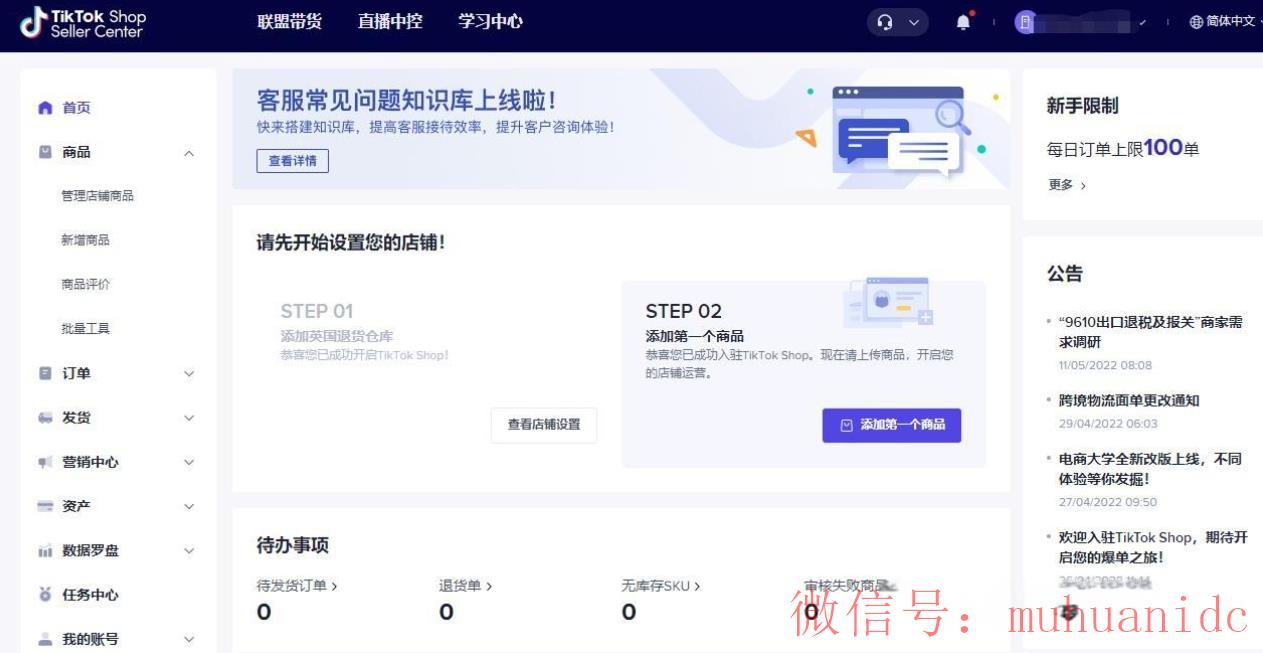
Task: Select 管理店铺商品 in sidebar
Action: point(97,196)
